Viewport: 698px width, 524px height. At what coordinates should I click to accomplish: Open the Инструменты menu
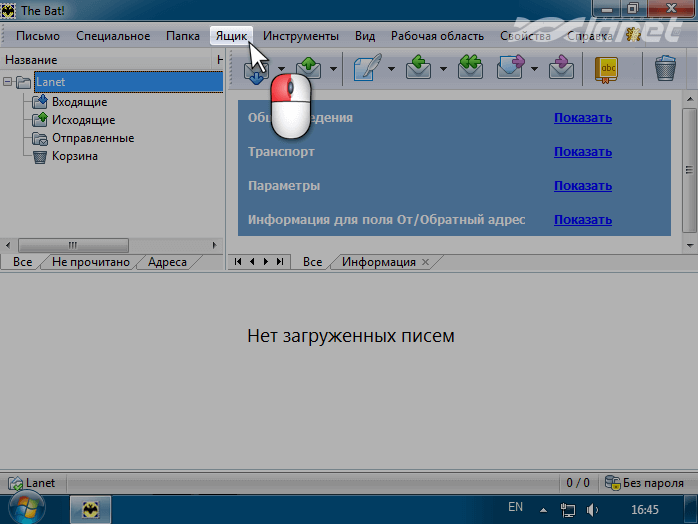(301, 36)
